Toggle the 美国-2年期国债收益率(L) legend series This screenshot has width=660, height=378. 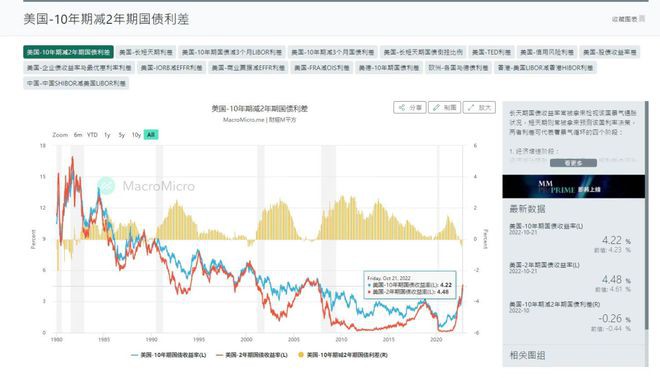tap(252, 355)
